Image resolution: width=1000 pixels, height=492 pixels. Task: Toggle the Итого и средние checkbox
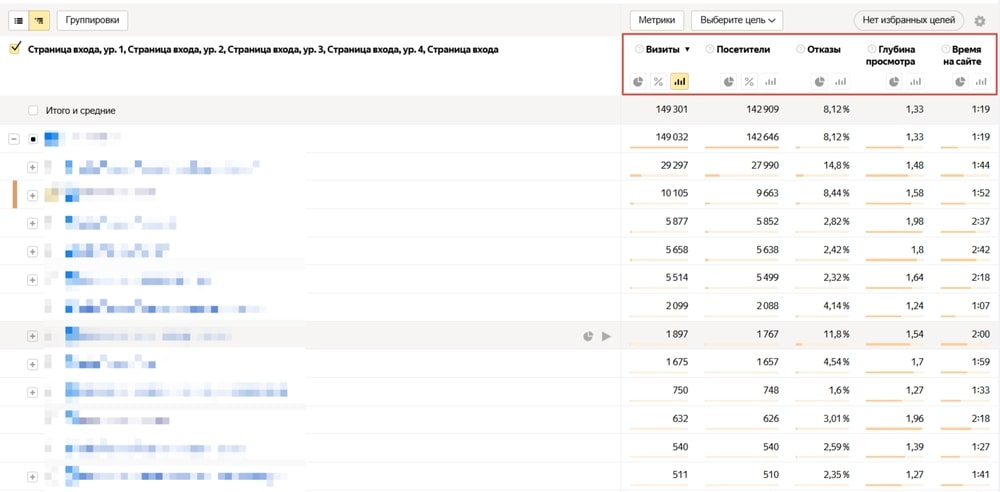(33, 110)
